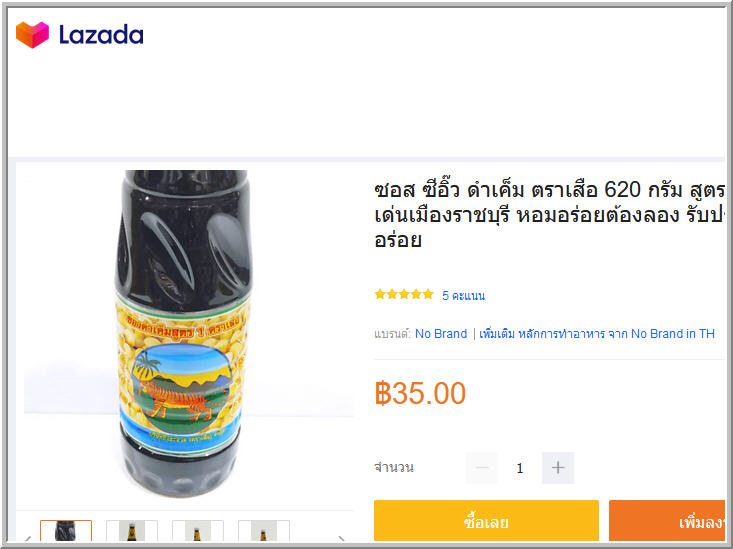The height and width of the screenshot is (549, 733).
Task: Open the No Brand brand link
Action: [441, 334]
